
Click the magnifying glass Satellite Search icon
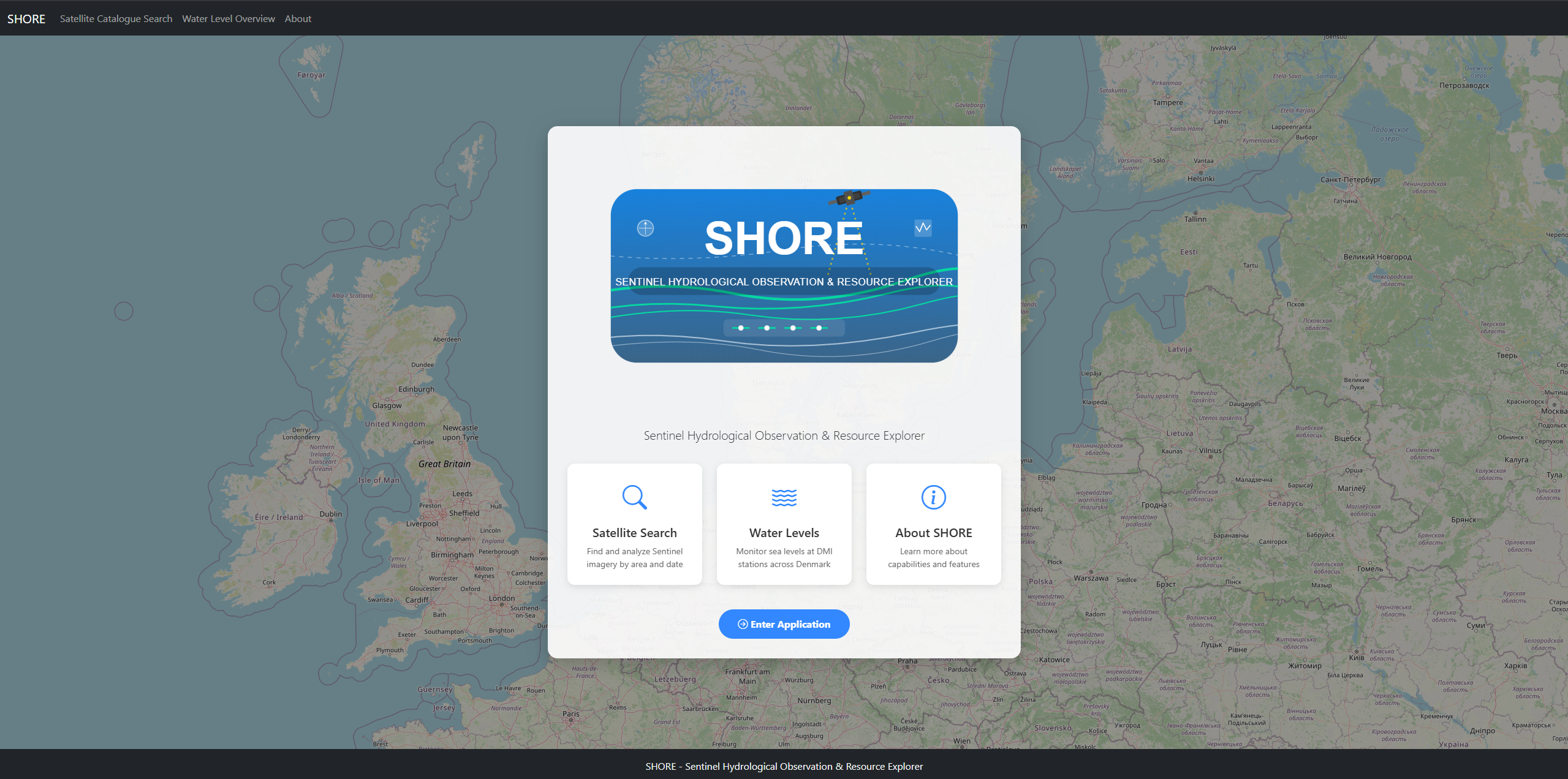point(634,497)
